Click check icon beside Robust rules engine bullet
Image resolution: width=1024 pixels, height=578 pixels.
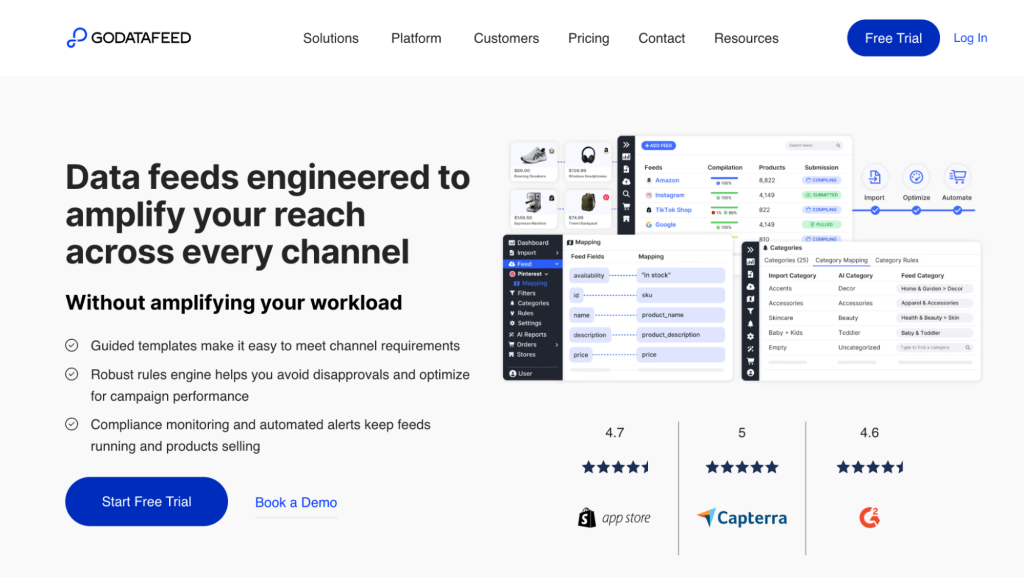tap(72, 374)
